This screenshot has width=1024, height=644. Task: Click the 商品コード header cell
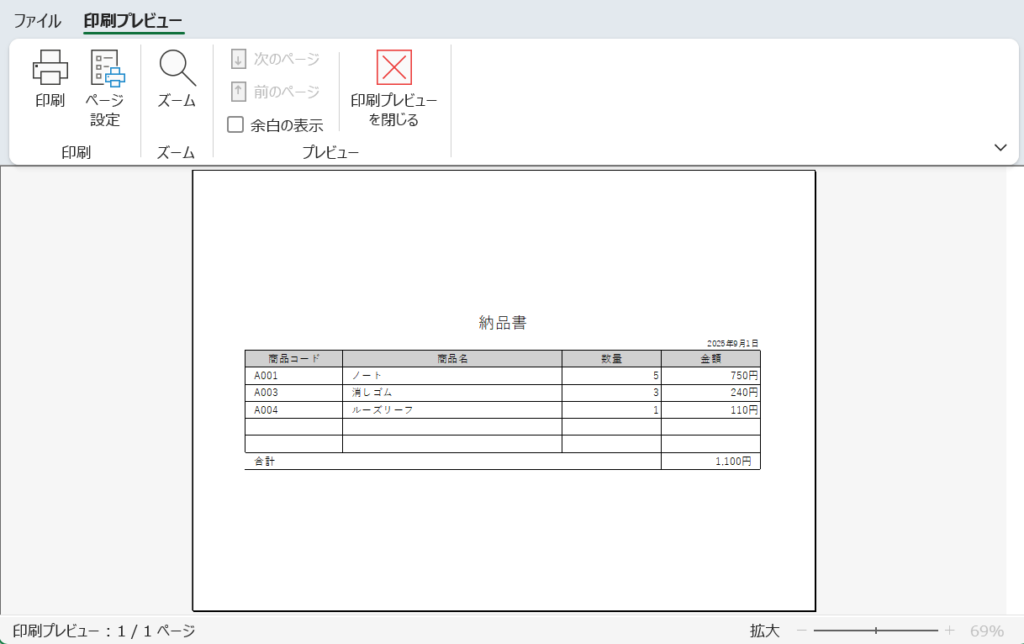click(x=294, y=359)
